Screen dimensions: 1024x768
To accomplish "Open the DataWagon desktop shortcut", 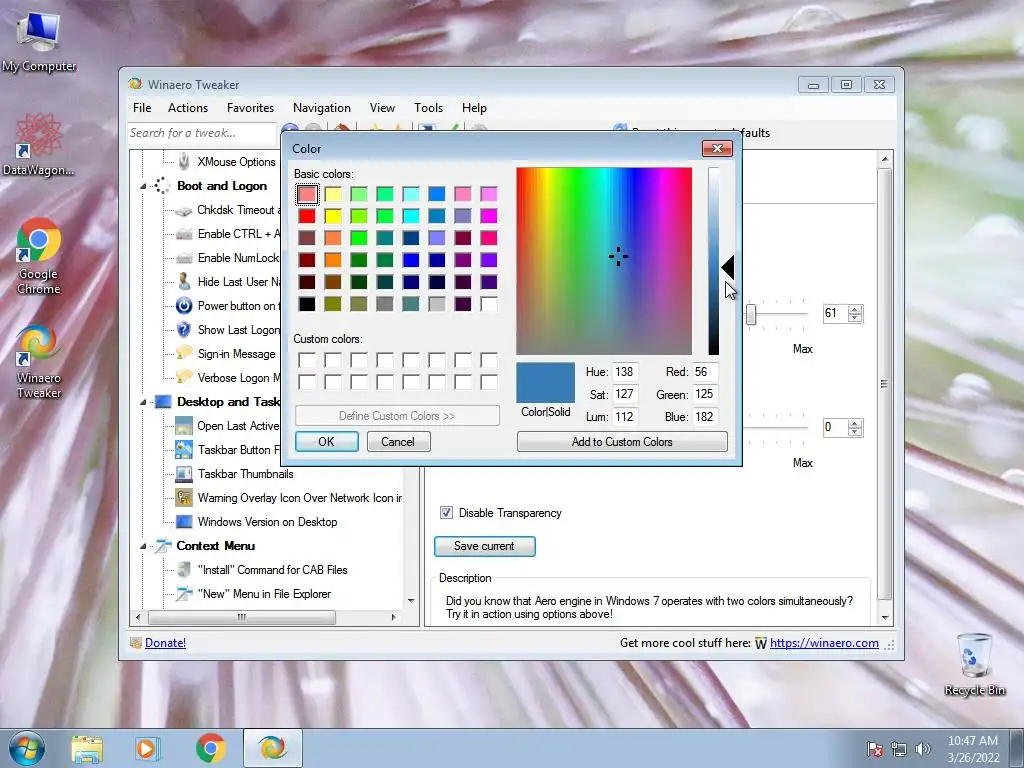I will (39, 145).
